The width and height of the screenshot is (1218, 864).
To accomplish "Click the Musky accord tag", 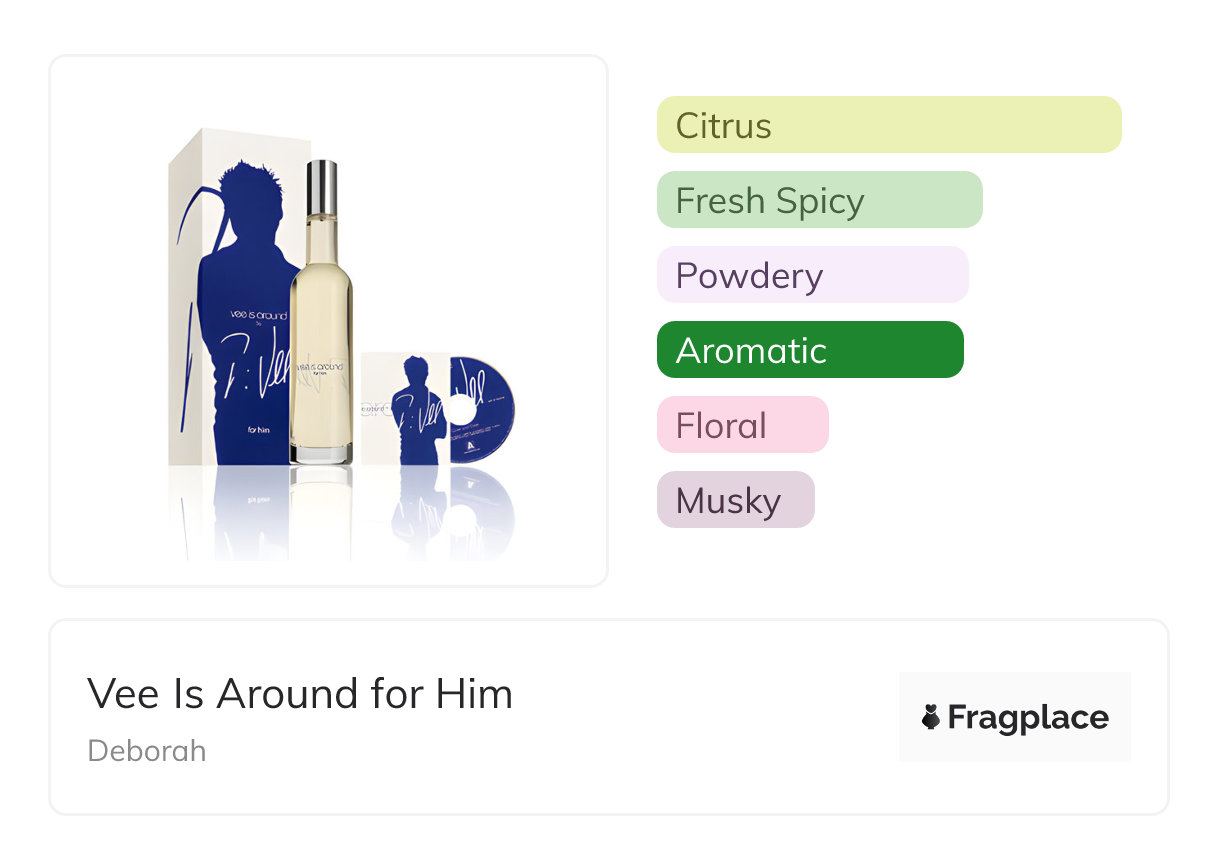I will [735, 500].
